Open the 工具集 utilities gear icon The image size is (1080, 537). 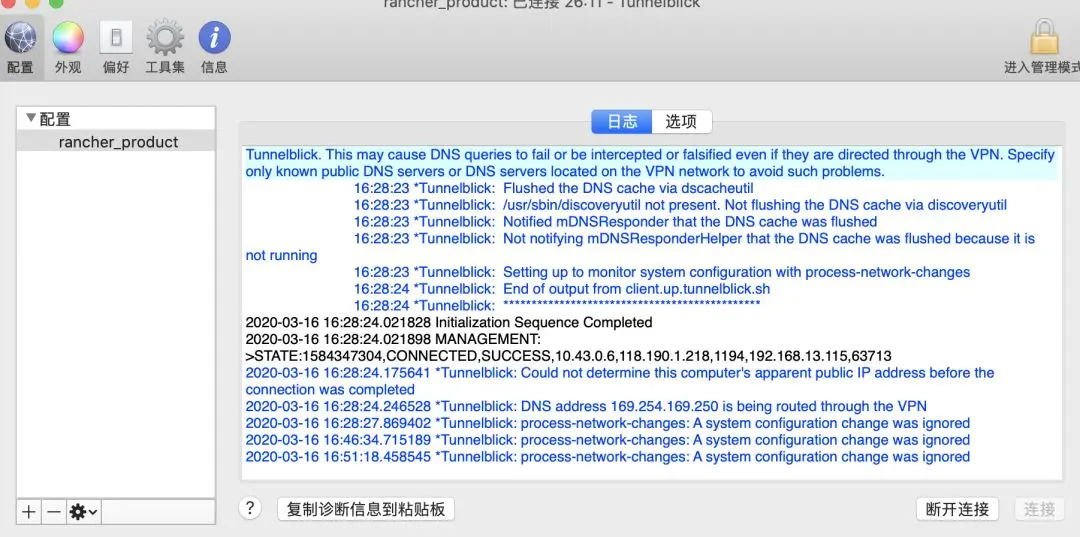pyautogui.click(x=165, y=46)
